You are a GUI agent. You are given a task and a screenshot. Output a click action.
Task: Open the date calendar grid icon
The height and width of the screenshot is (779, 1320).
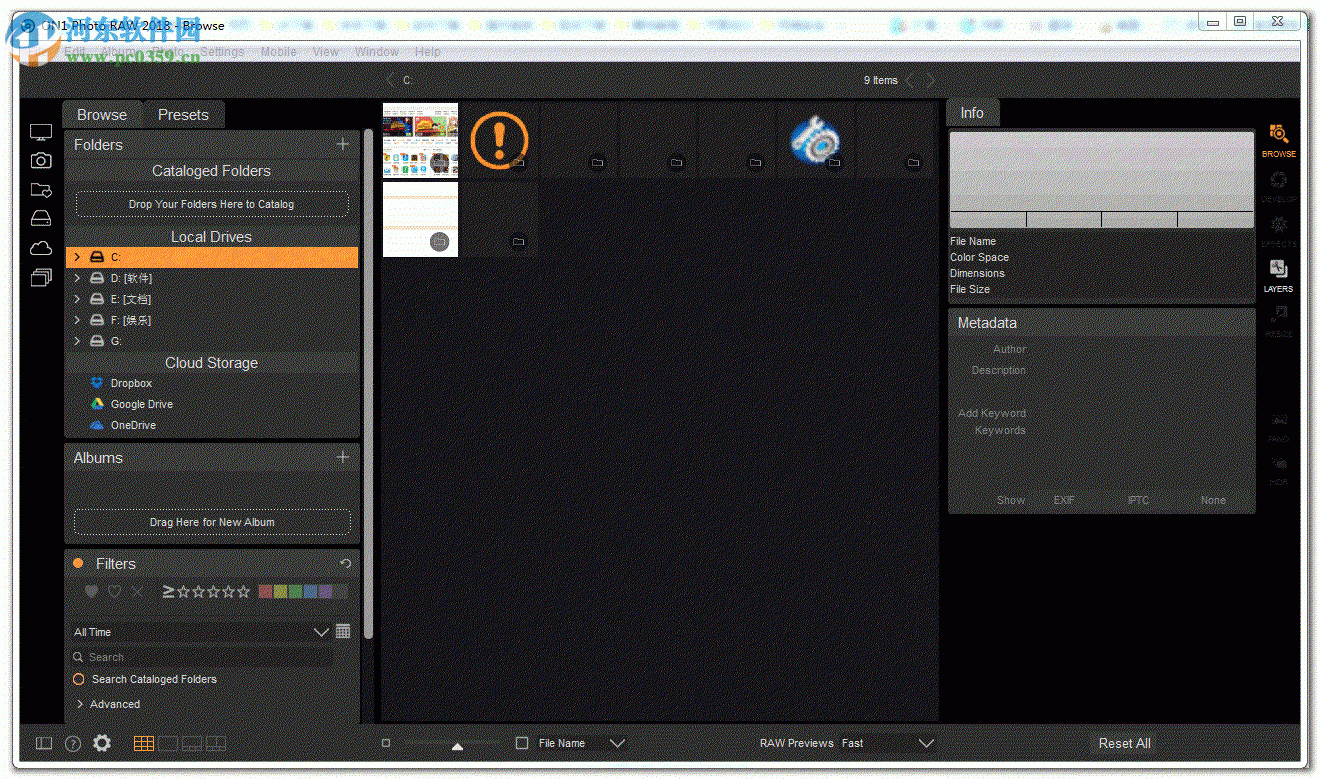[343, 631]
